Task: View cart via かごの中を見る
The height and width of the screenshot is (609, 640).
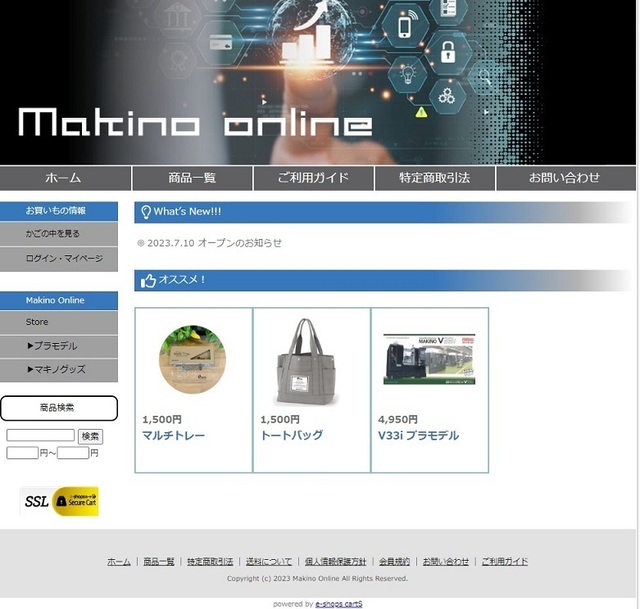Action: coord(59,234)
